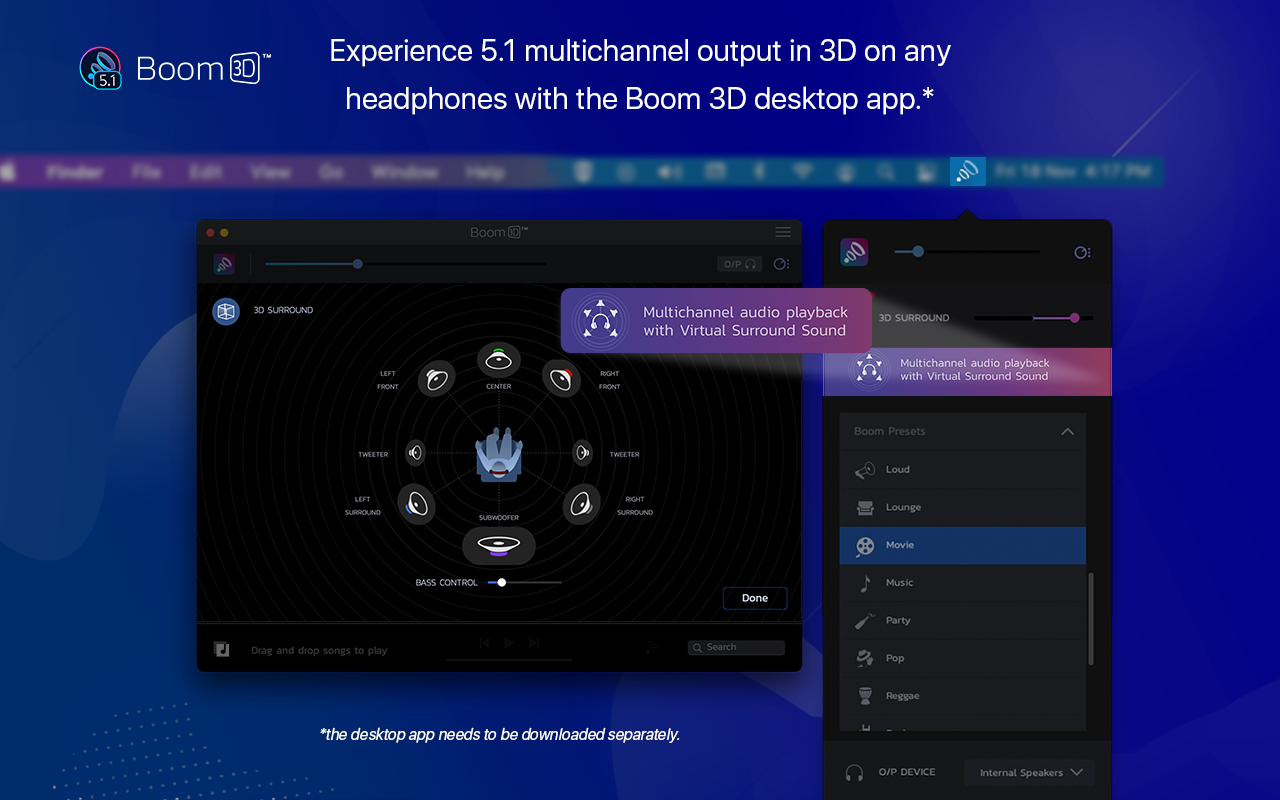Image resolution: width=1280 pixels, height=800 pixels.
Task: Click the Left Surround speaker
Action: 417,505
